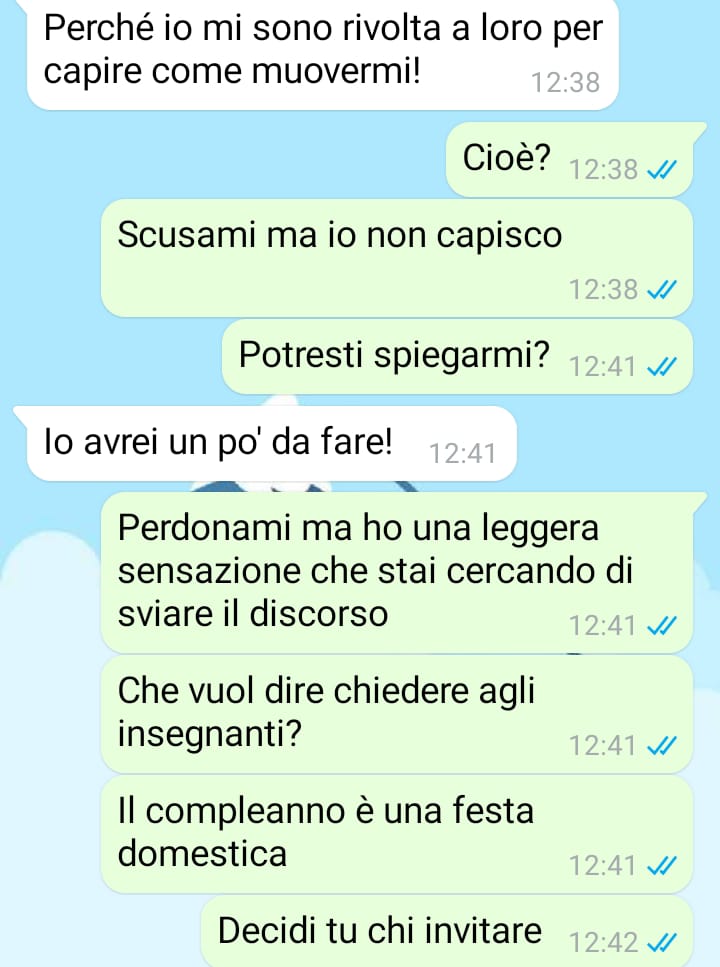
Task: Tap blue ticks beside "insegnanti?" message
Action: click(x=661, y=746)
